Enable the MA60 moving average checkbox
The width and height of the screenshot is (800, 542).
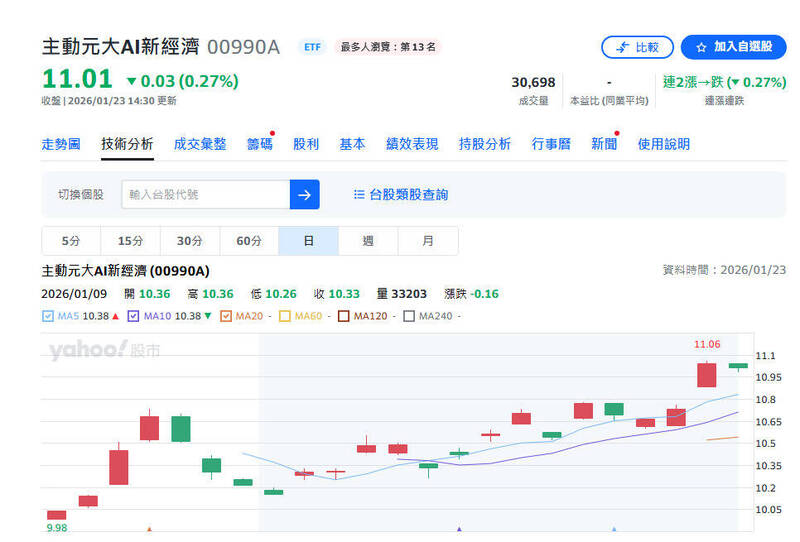click(285, 316)
